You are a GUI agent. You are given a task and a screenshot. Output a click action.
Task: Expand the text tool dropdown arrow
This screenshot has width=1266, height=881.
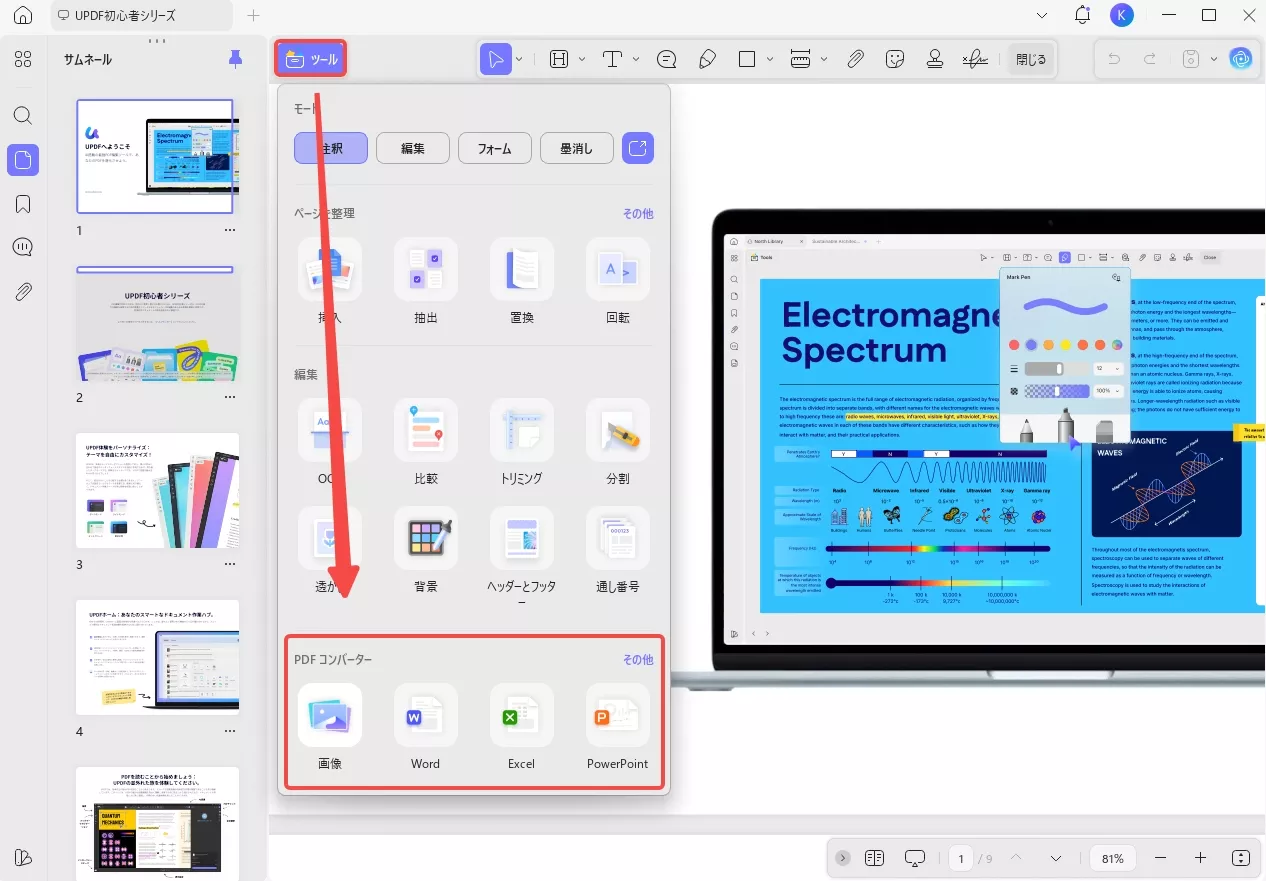pos(636,59)
